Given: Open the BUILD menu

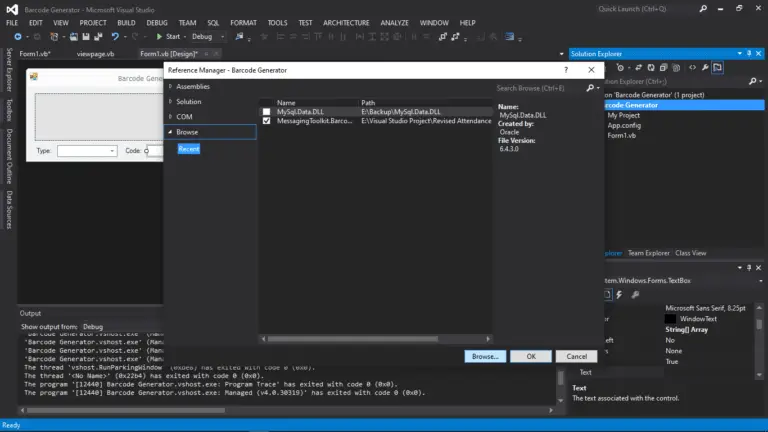Looking at the screenshot, I should point(126,22).
